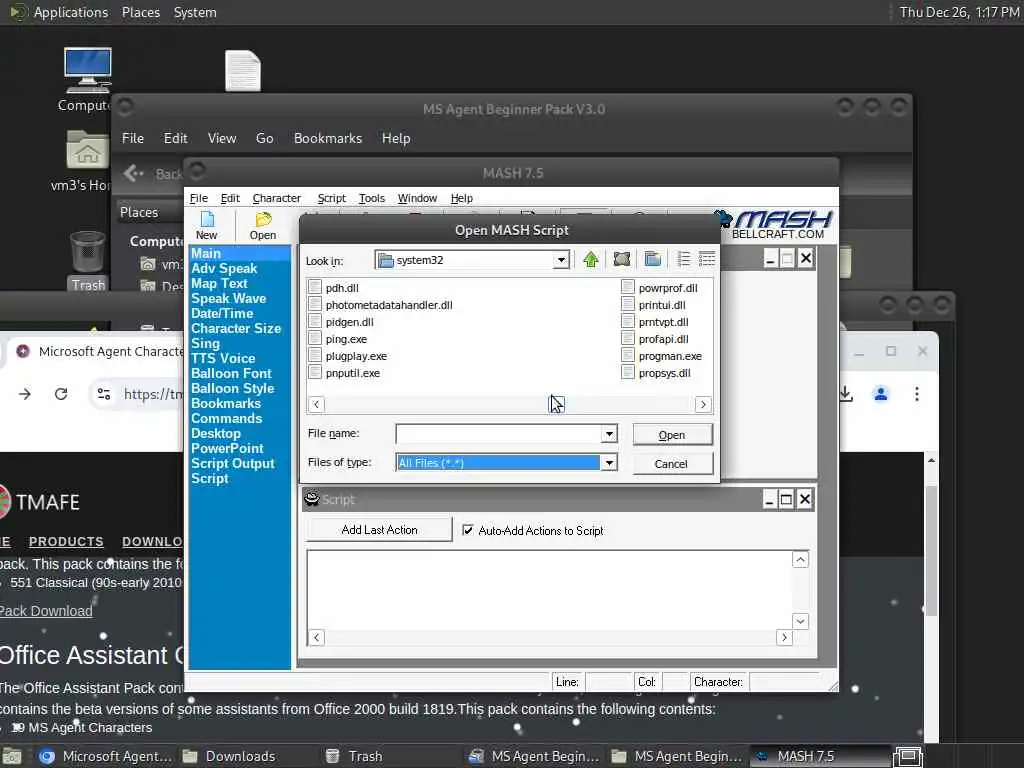The height and width of the screenshot is (768, 1024).
Task: Open MASH File menu
Action: [x=199, y=198]
